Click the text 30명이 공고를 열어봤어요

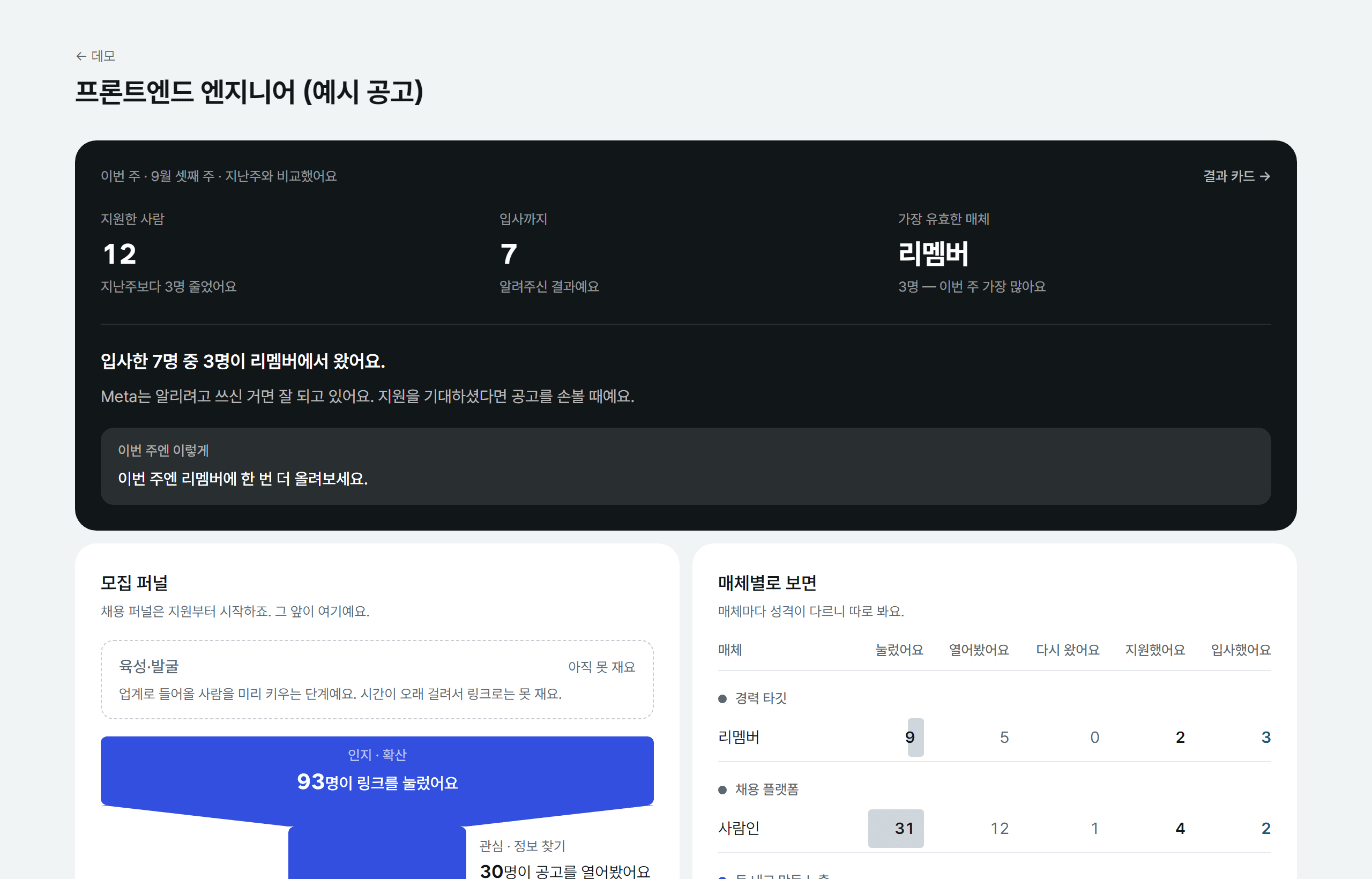(565, 871)
